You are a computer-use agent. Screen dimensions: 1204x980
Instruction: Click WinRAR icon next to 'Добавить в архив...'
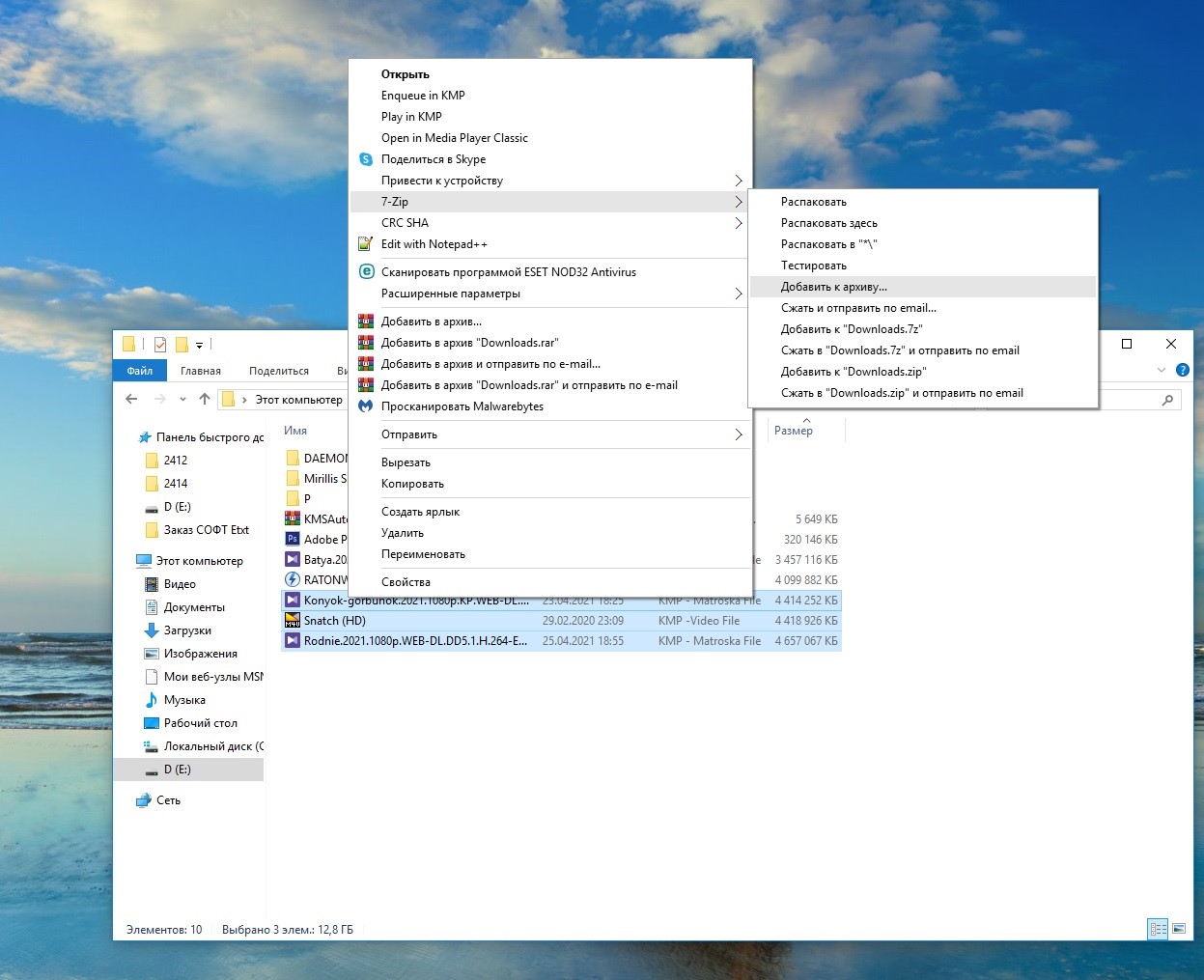[x=366, y=322]
